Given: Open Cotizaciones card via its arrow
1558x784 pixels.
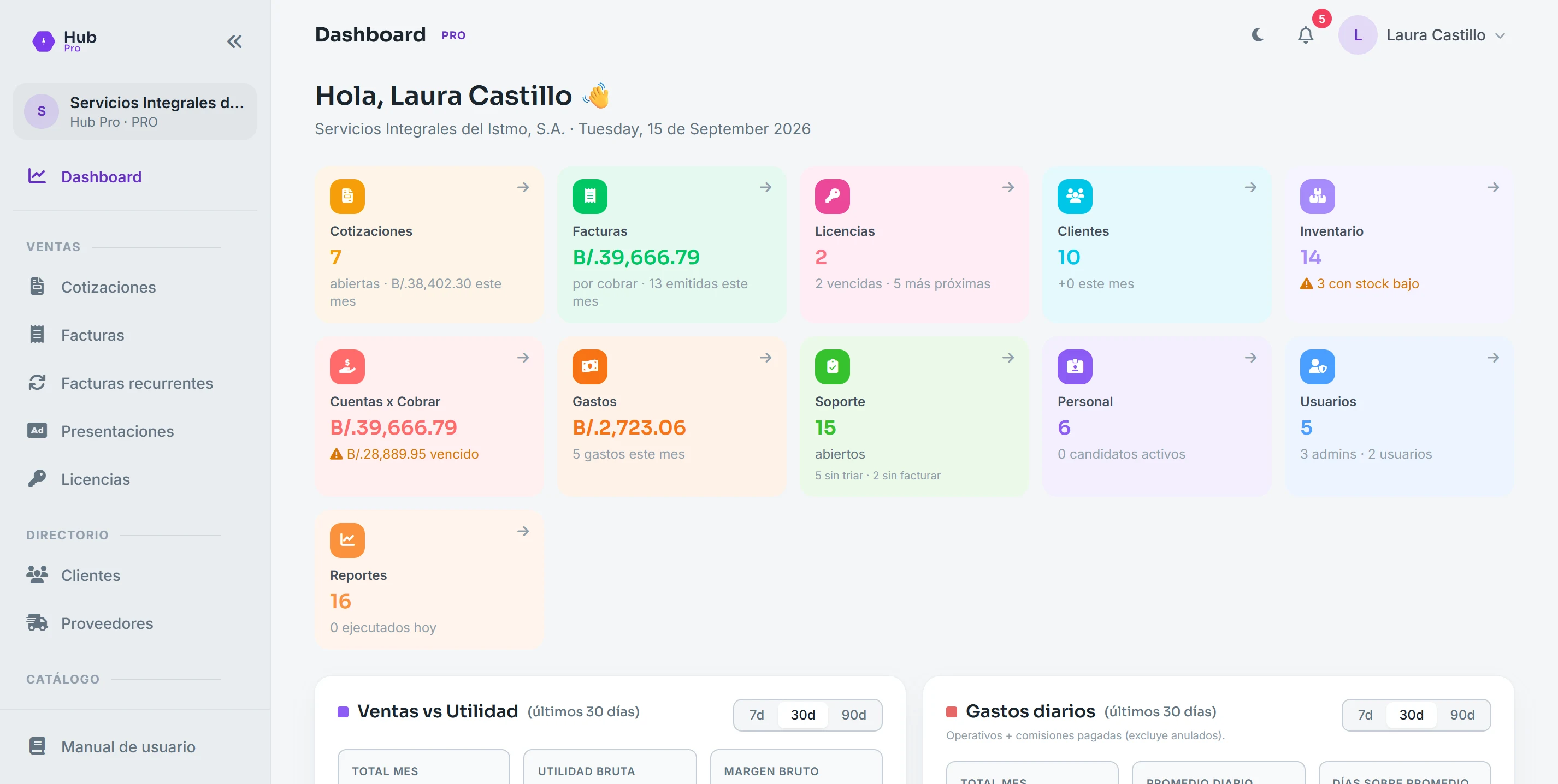Looking at the screenshot, I should [523, 187].
